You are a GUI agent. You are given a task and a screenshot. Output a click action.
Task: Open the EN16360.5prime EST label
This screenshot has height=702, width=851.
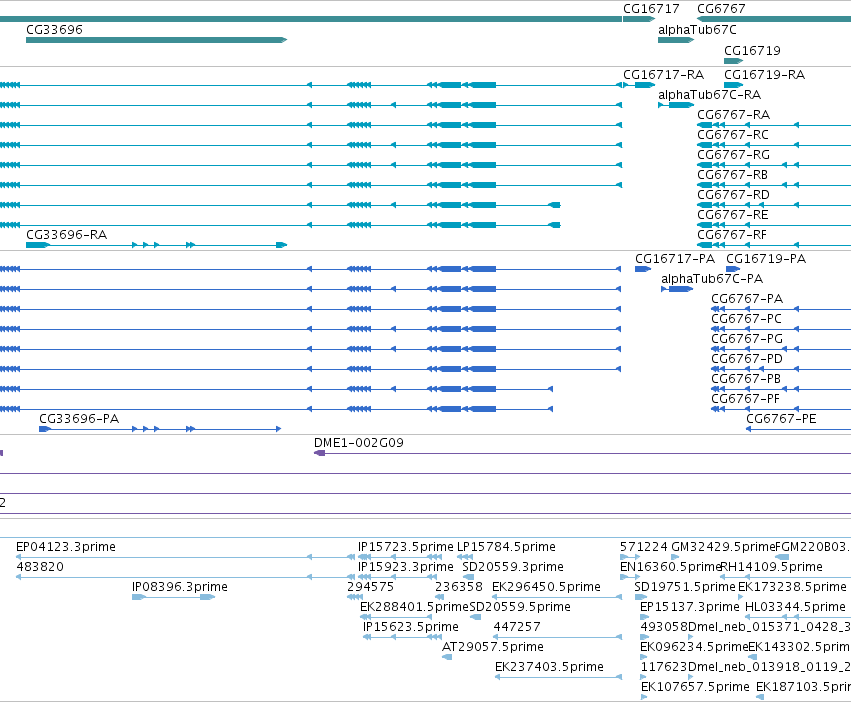[670, 567]
